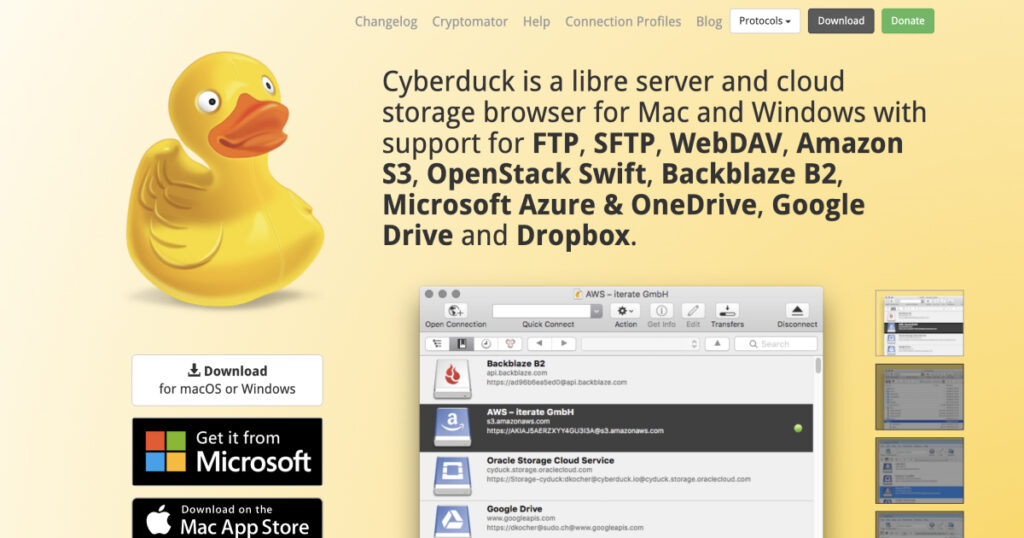Image resolution: width=1024 pixels, height=538 pixels.
Task: Click the green Donate button
Action: (908, 21)
